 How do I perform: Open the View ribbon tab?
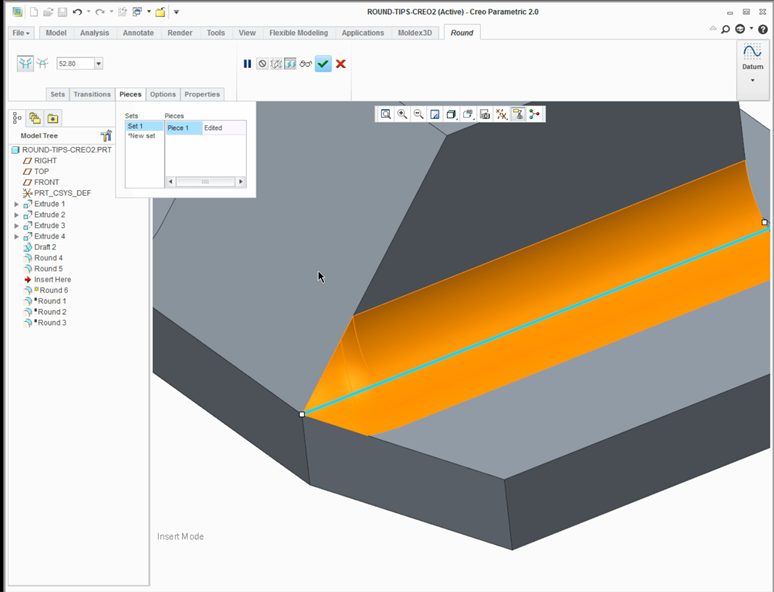(x=247, y=33)
